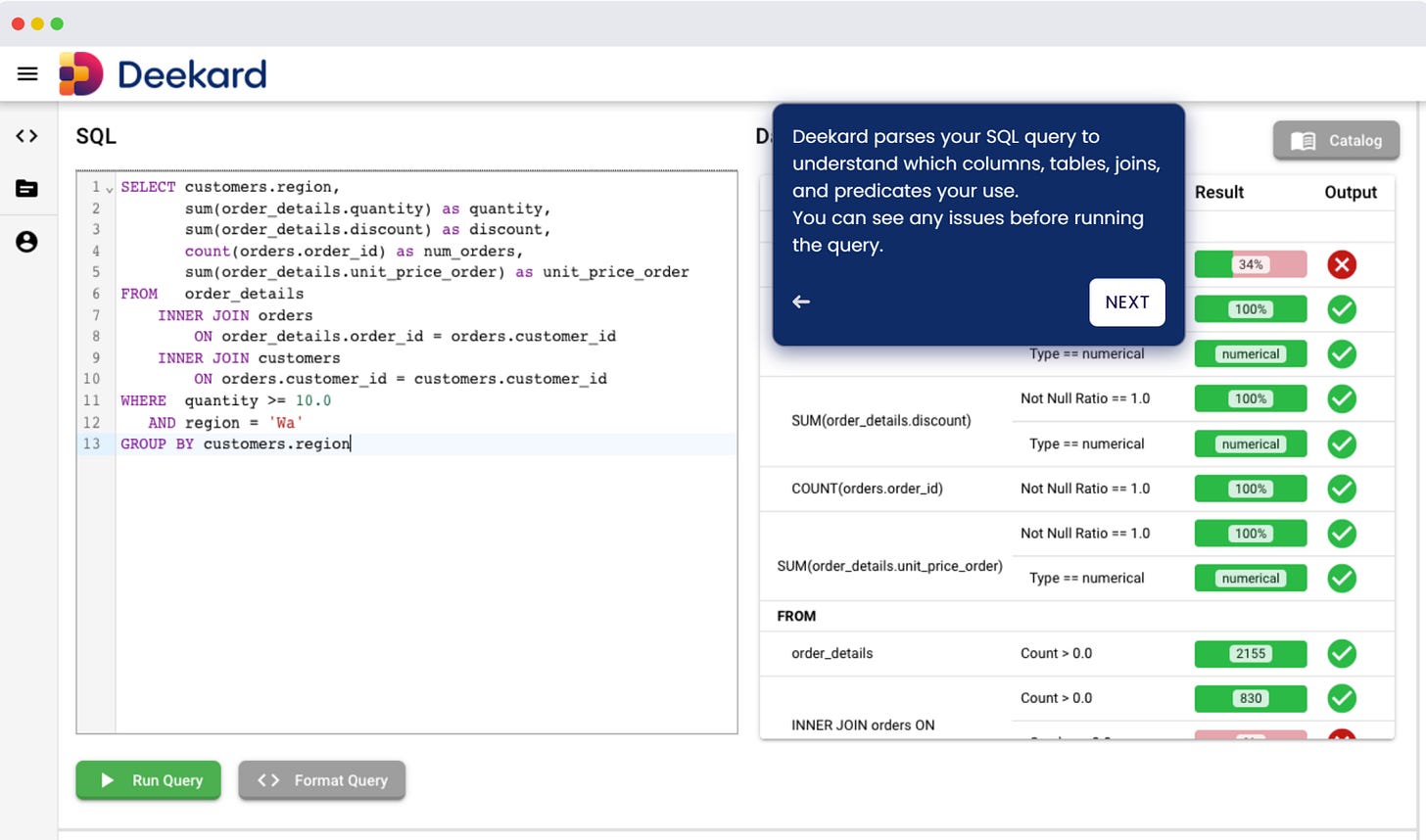The image size is (1426, 840).
Task: Select COUNT(orders.order_id) row label
Action: 867,489
